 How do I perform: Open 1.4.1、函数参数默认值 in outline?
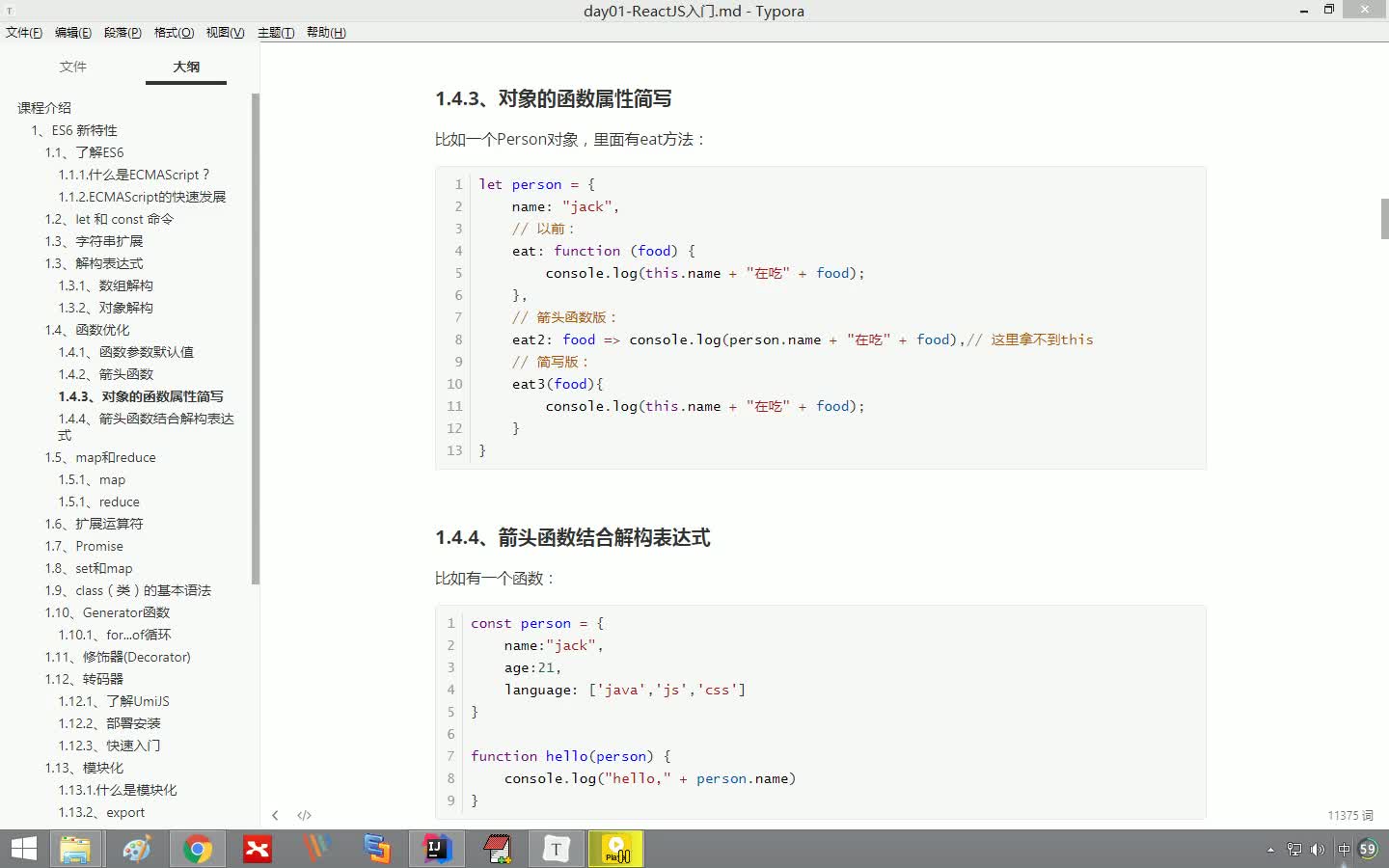[x=125, y=352]
